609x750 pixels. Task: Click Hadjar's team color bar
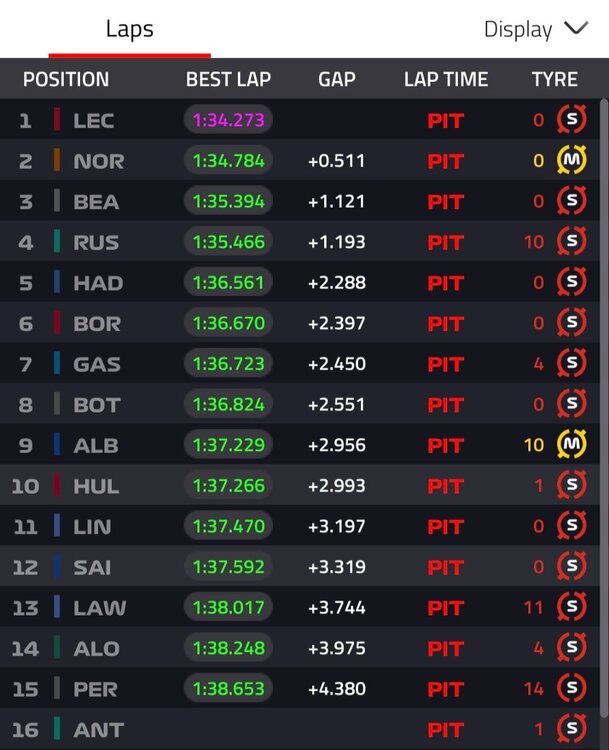coord(57,283)
